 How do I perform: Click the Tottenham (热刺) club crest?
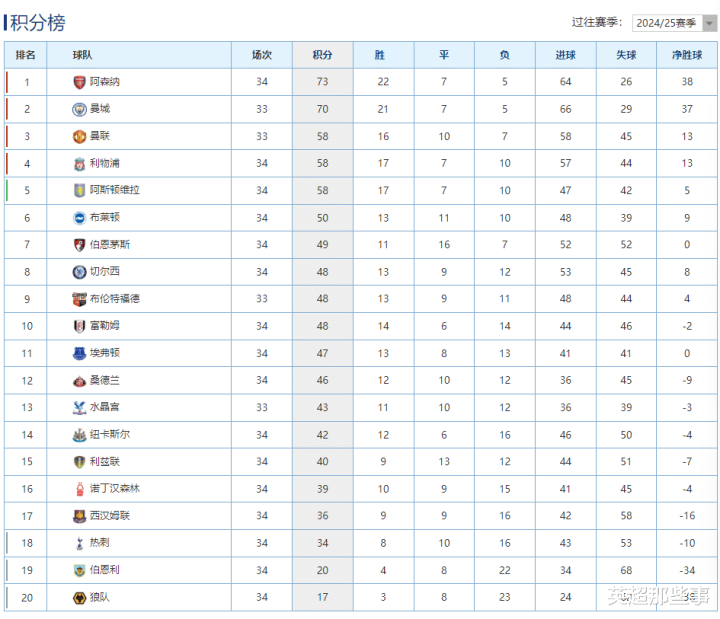80,543
